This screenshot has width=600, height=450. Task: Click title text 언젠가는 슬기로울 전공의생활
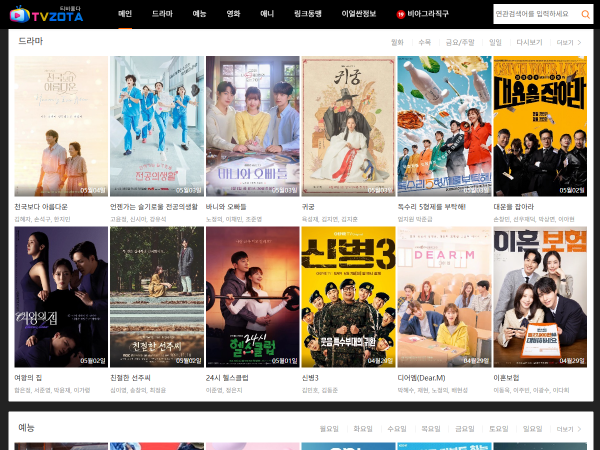pyautogui.click(x=154, y=207)
